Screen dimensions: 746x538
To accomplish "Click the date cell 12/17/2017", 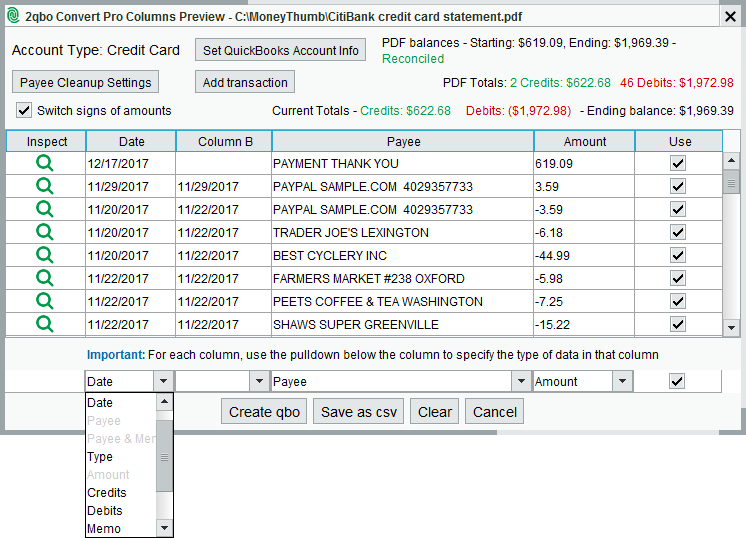I will (x=131, y=163).
